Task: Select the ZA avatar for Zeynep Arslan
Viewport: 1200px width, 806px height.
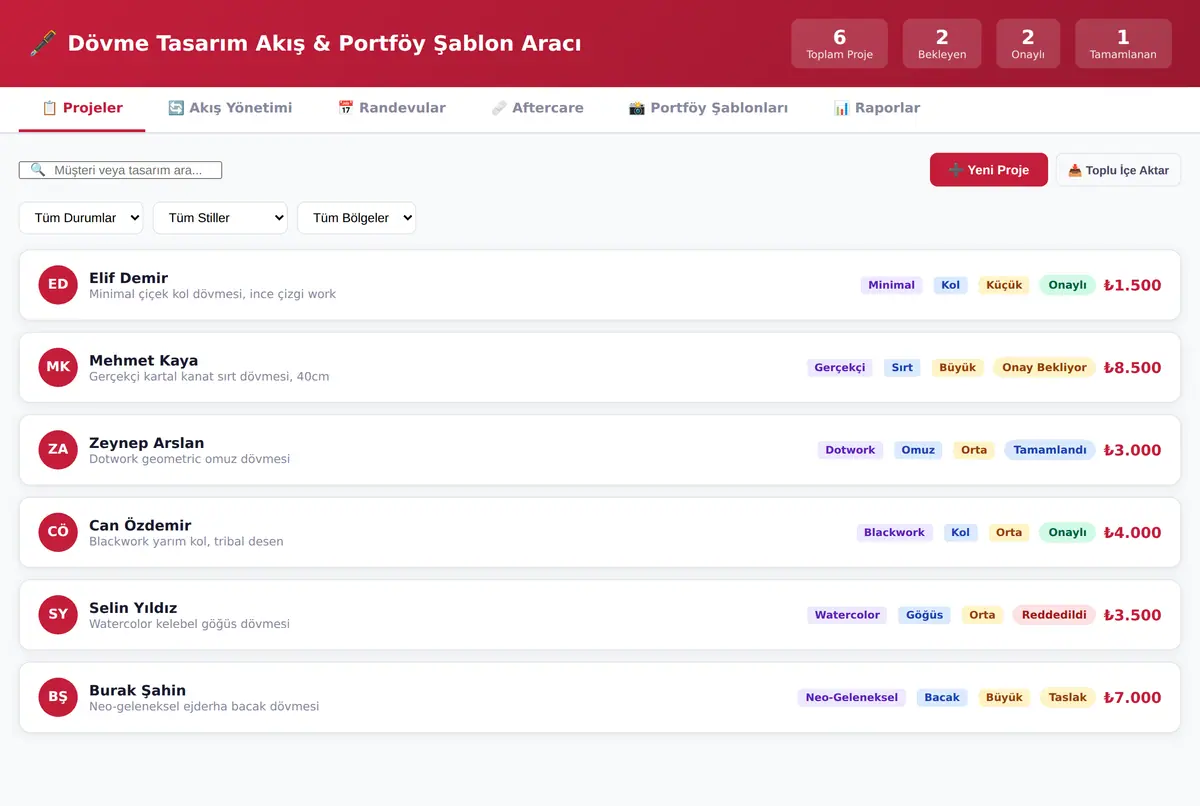Action: (x=58, y=450)
